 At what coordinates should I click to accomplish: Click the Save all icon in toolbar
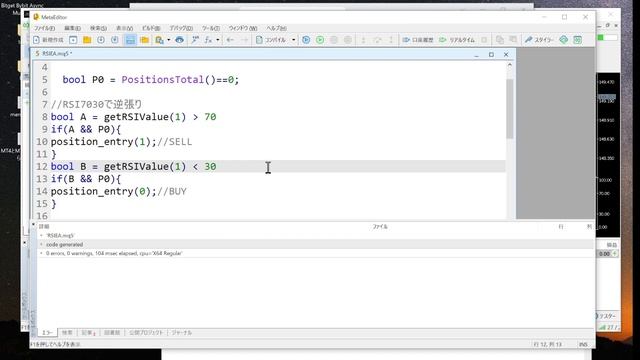coord(115,40)
